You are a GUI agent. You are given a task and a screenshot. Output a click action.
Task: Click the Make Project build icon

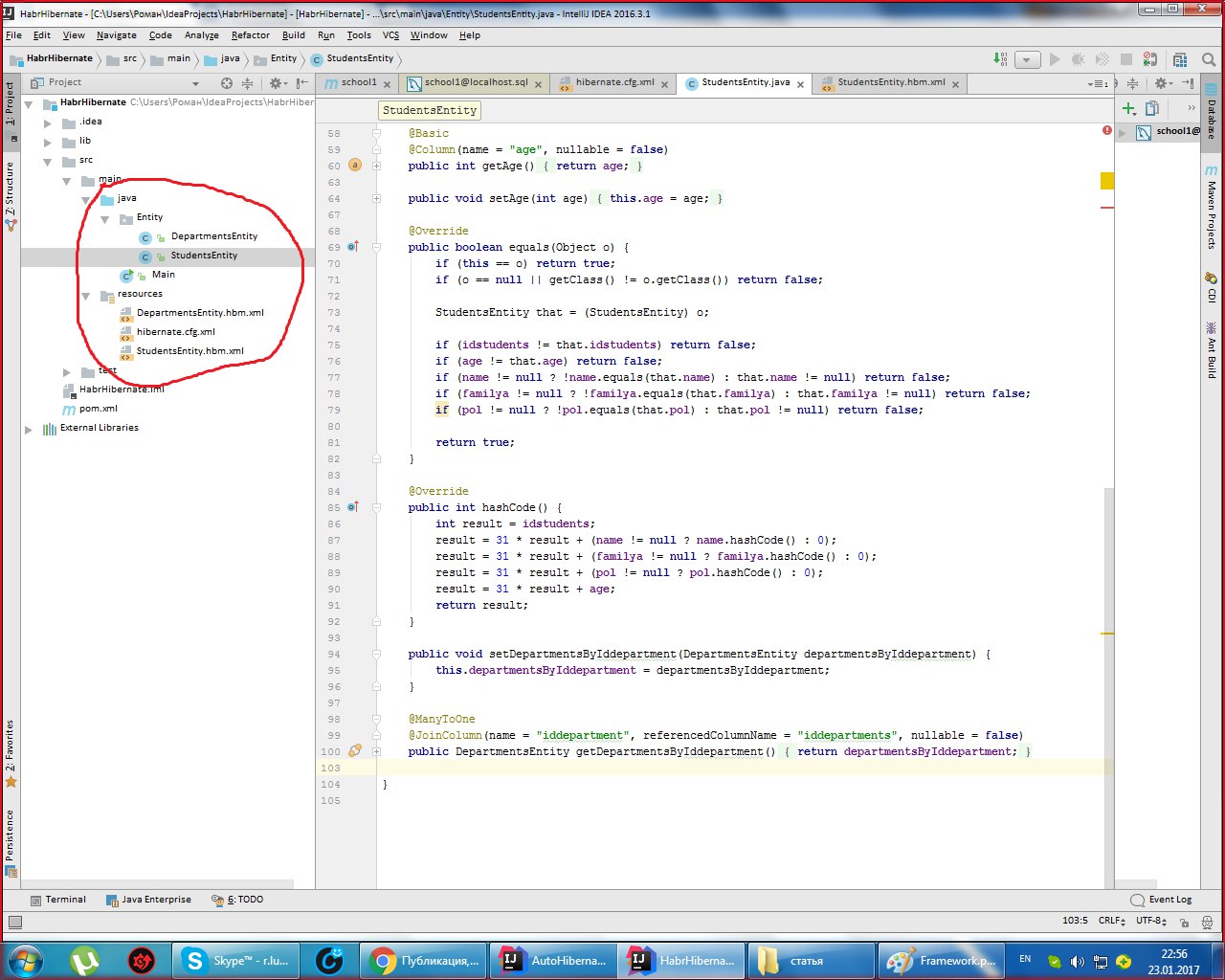tap(1000, 59)
